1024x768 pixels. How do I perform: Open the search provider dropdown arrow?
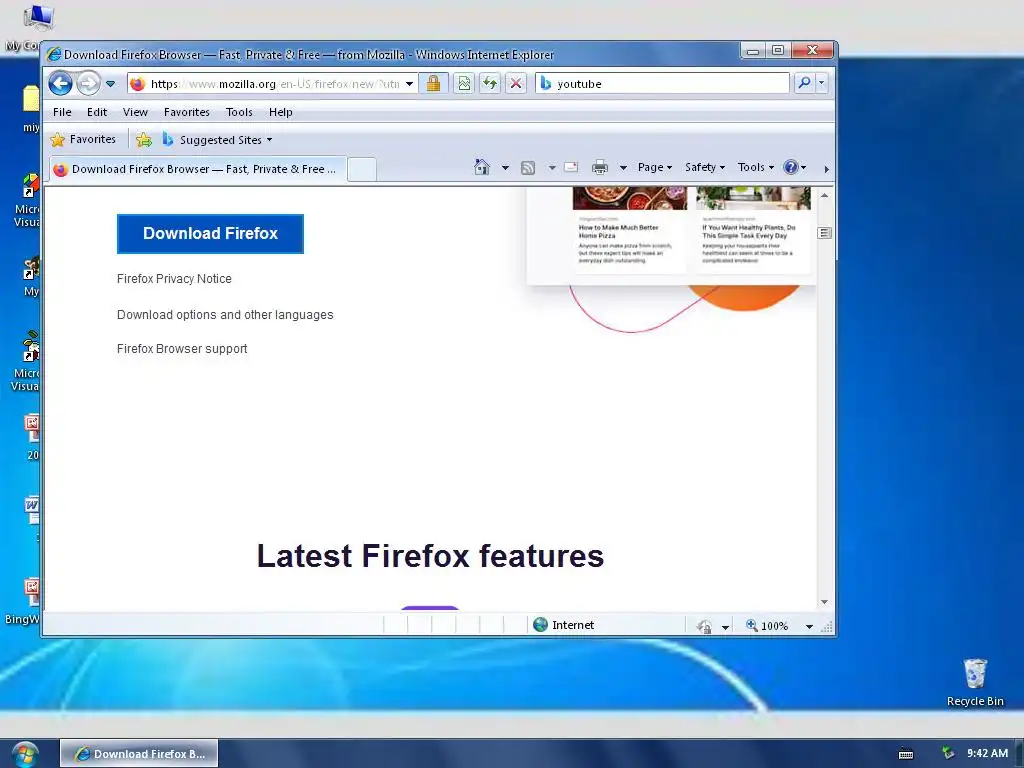point(822,83)
